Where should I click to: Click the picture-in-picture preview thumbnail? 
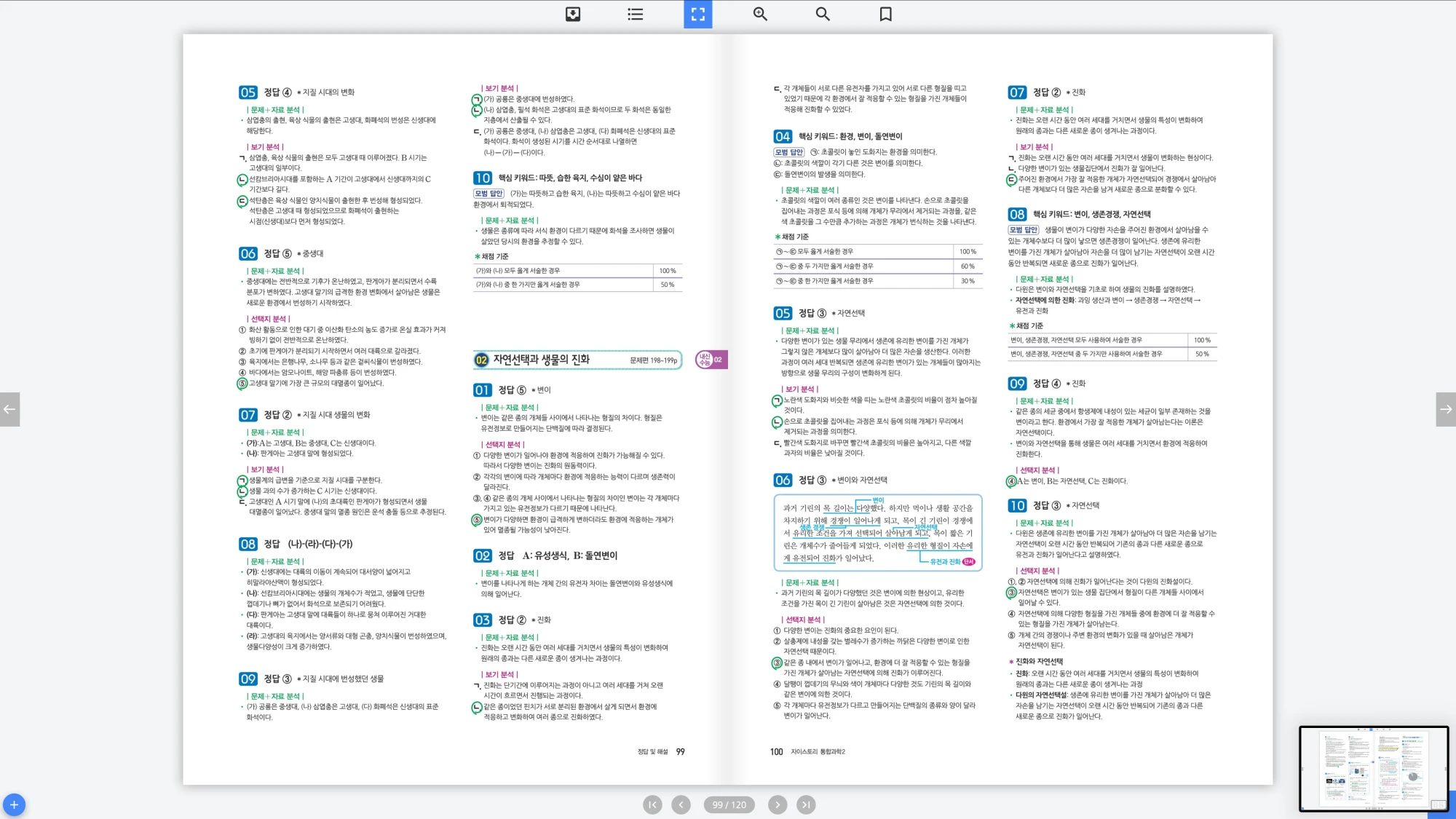click(1373, 768)
